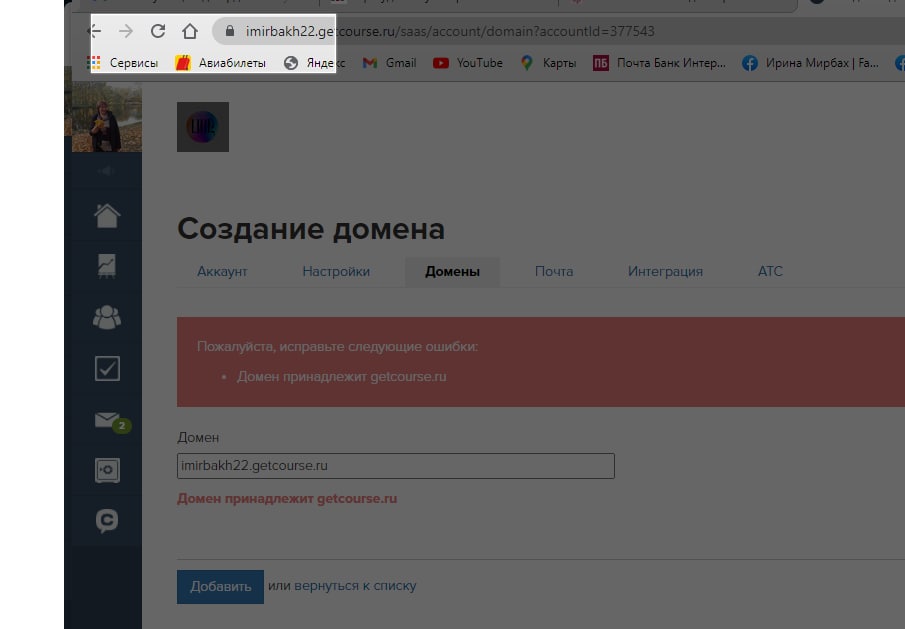Open the Ирина Мирбах Facebook bookmark
The height and width of the screenshot is (629, 905).
[x=810, y=63]
